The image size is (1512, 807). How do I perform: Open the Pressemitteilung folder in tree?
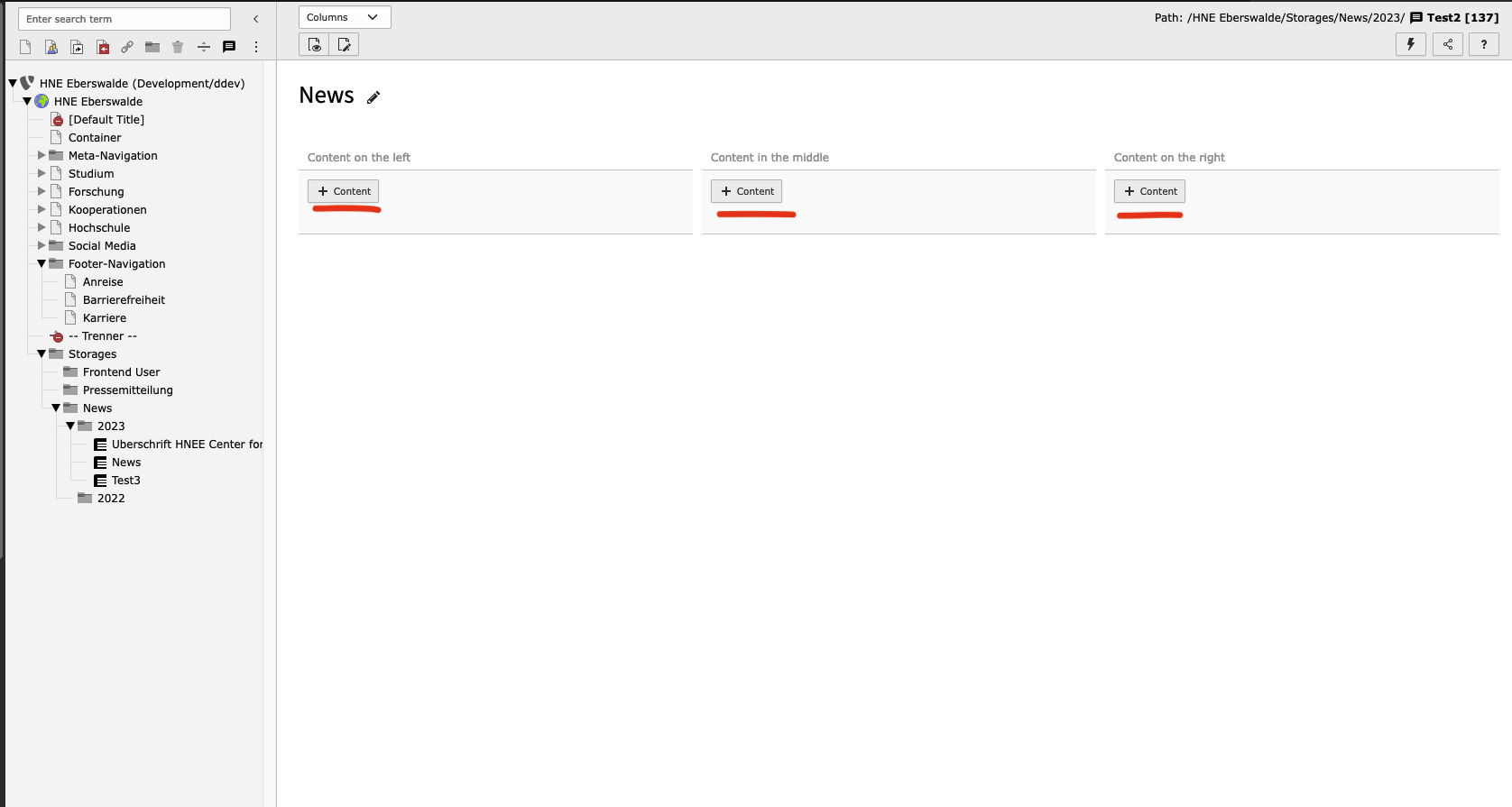coord(127,390)
